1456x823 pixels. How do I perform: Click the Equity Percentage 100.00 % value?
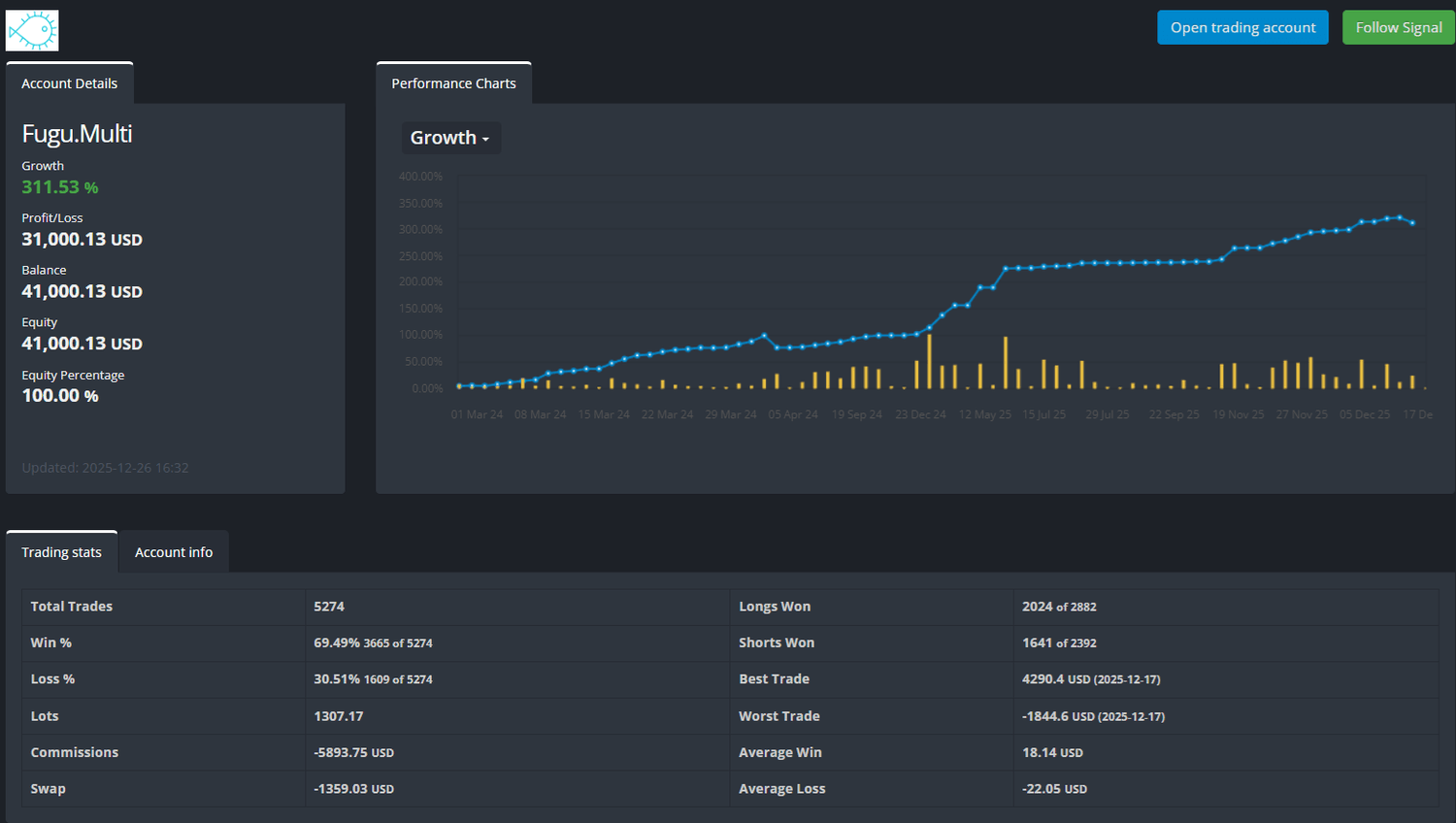point(60,395)
